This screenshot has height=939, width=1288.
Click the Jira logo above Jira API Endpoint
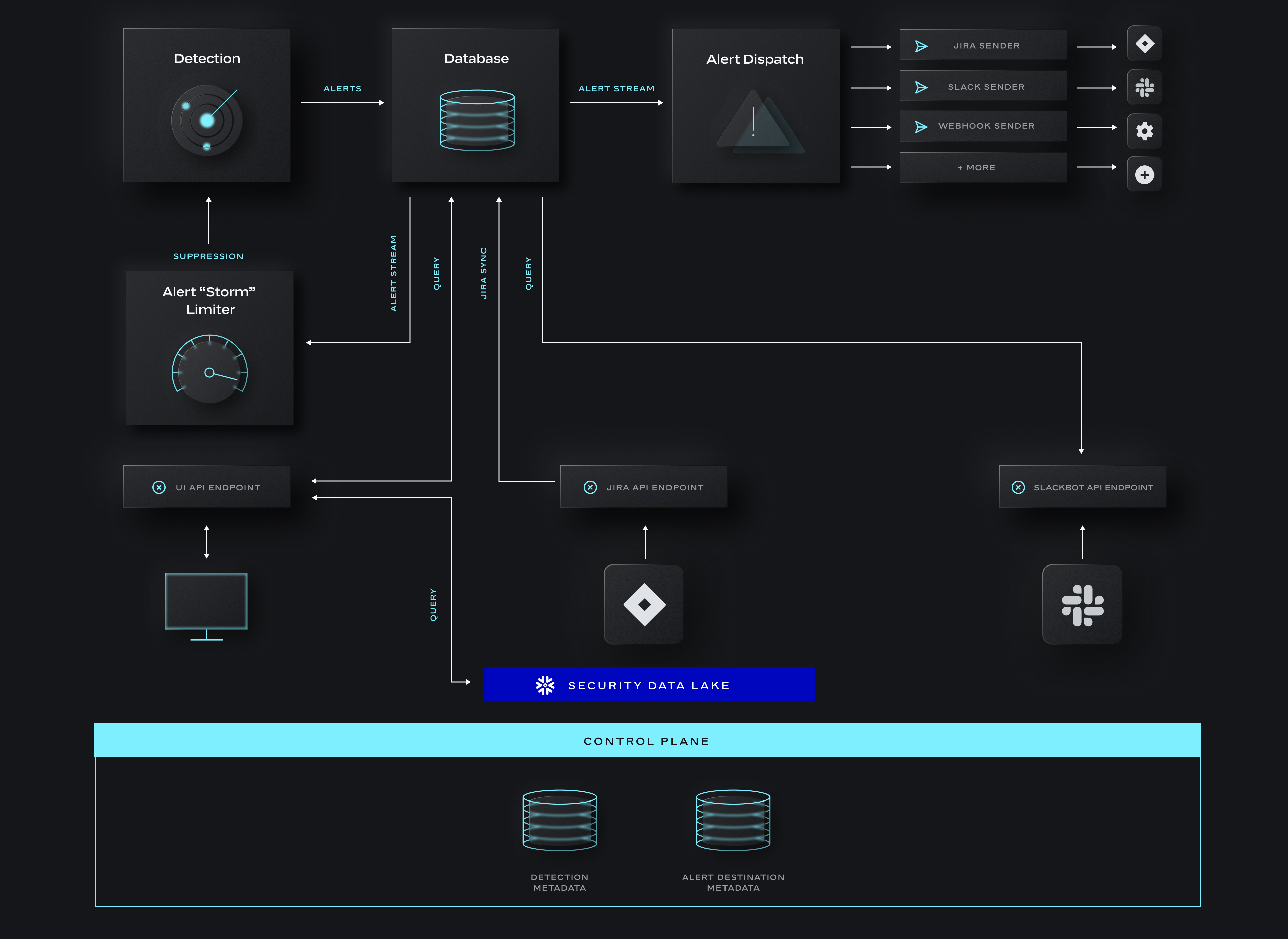[644, 604]
